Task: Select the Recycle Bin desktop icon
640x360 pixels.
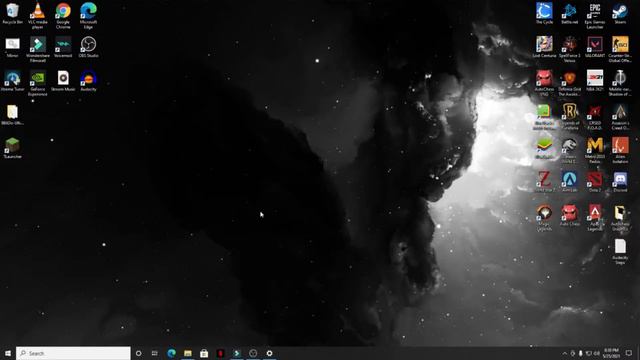Action: click(12, 13)
